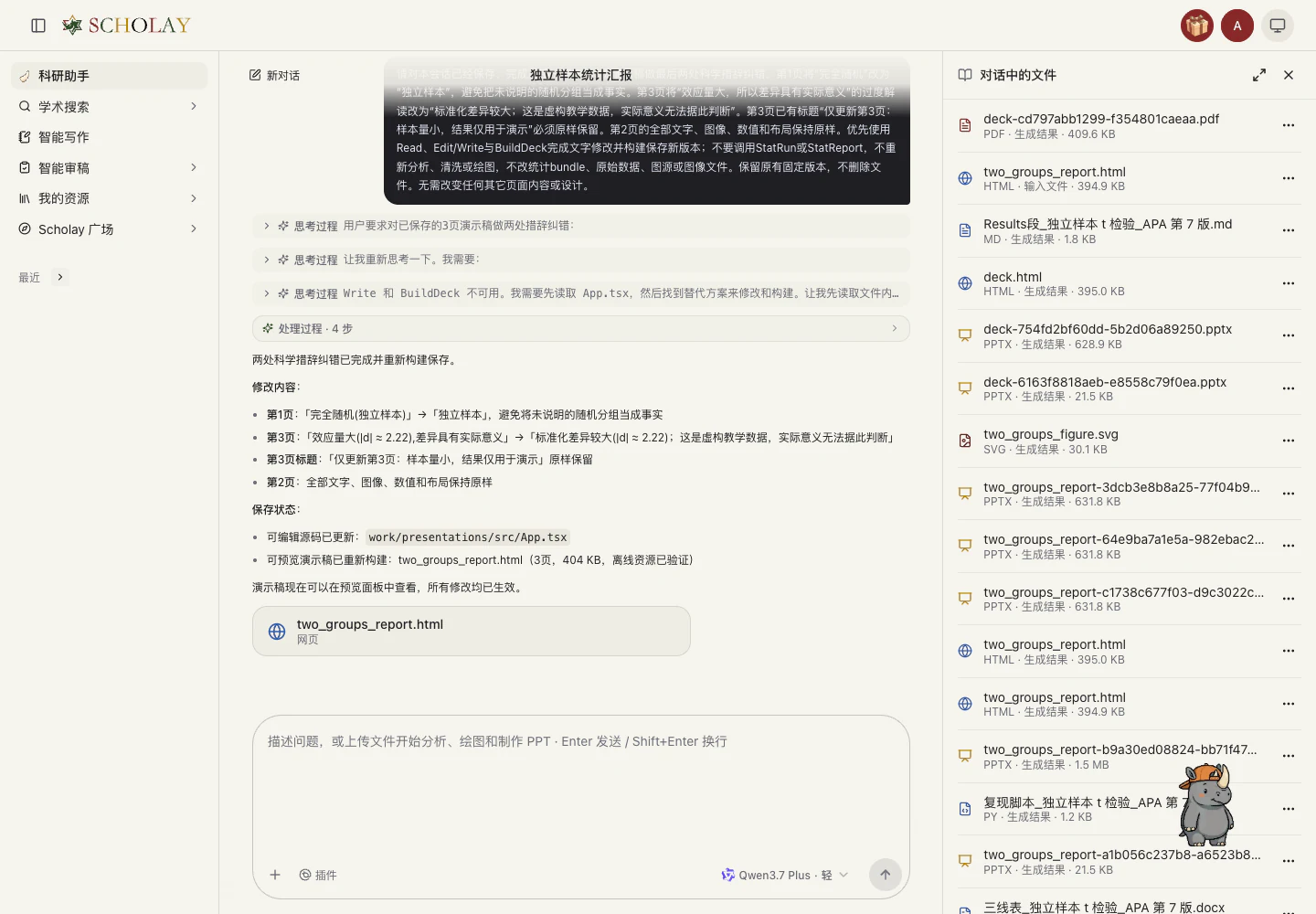
Task: Start a new chat with 新对话
Action: (x=274, y=75)
